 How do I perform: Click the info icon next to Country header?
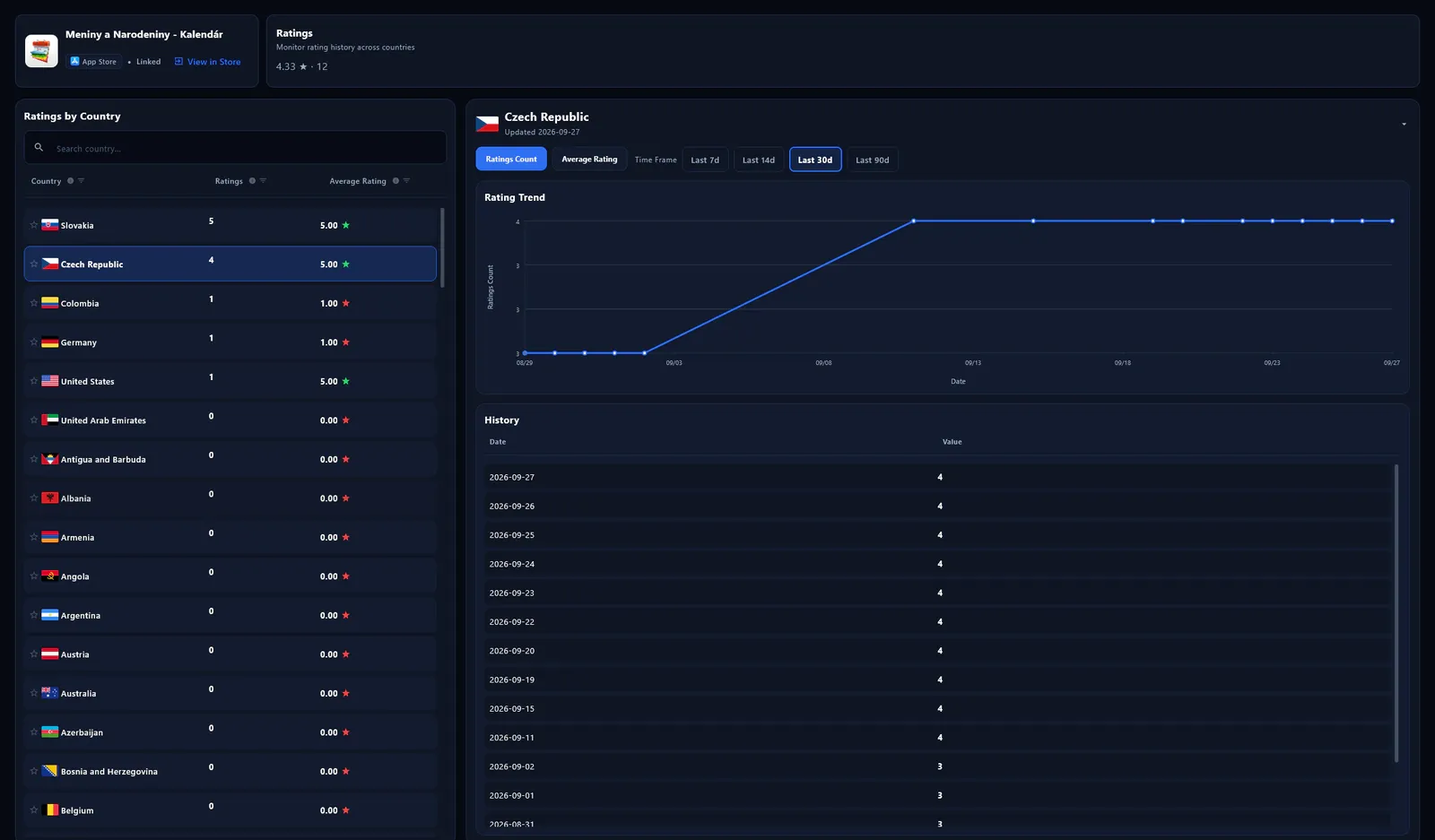click(x=70, y=181)
